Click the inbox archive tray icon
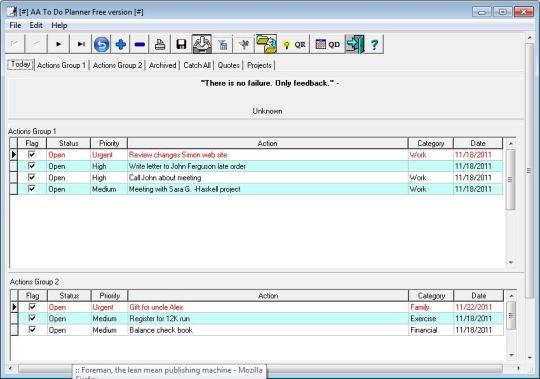 pos(202,44)
